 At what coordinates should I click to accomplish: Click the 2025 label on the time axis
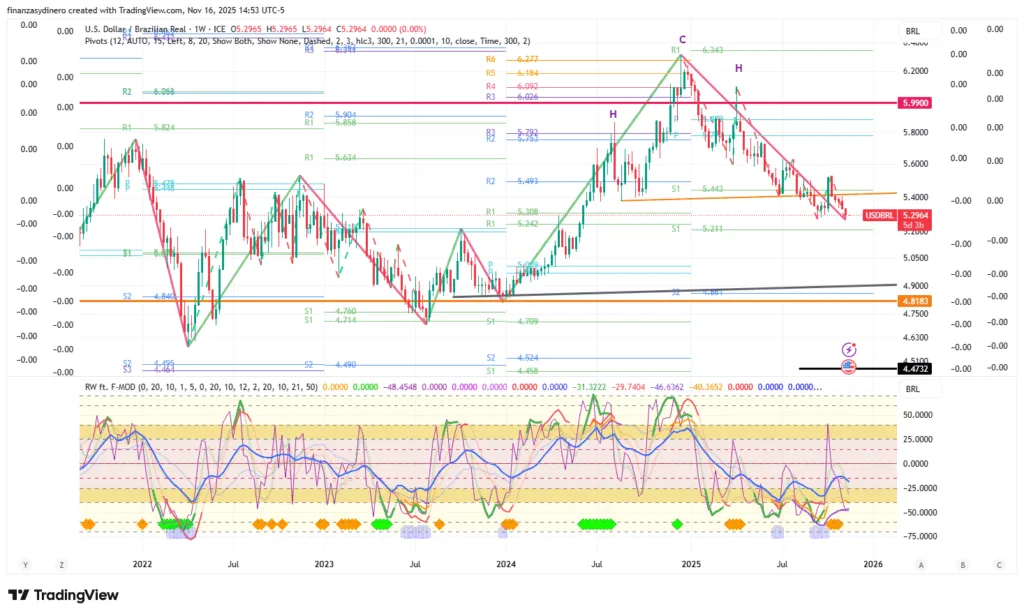coord(691,565)
